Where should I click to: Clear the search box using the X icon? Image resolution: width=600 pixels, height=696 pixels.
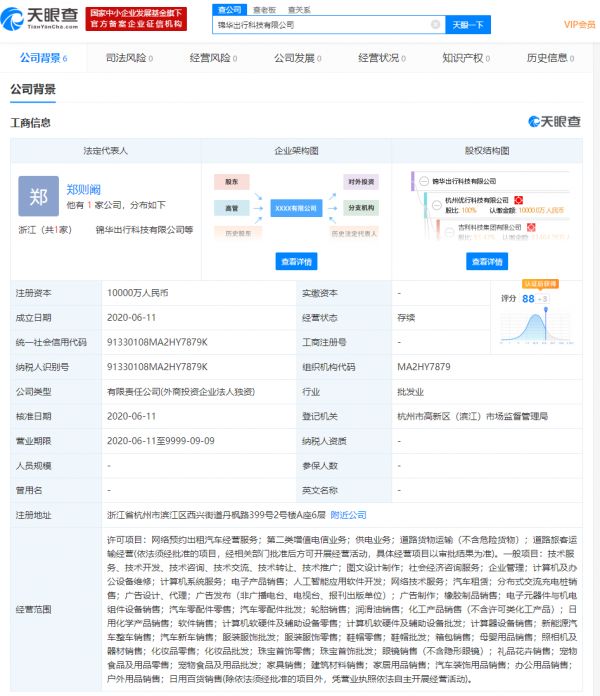click(434, 24)
